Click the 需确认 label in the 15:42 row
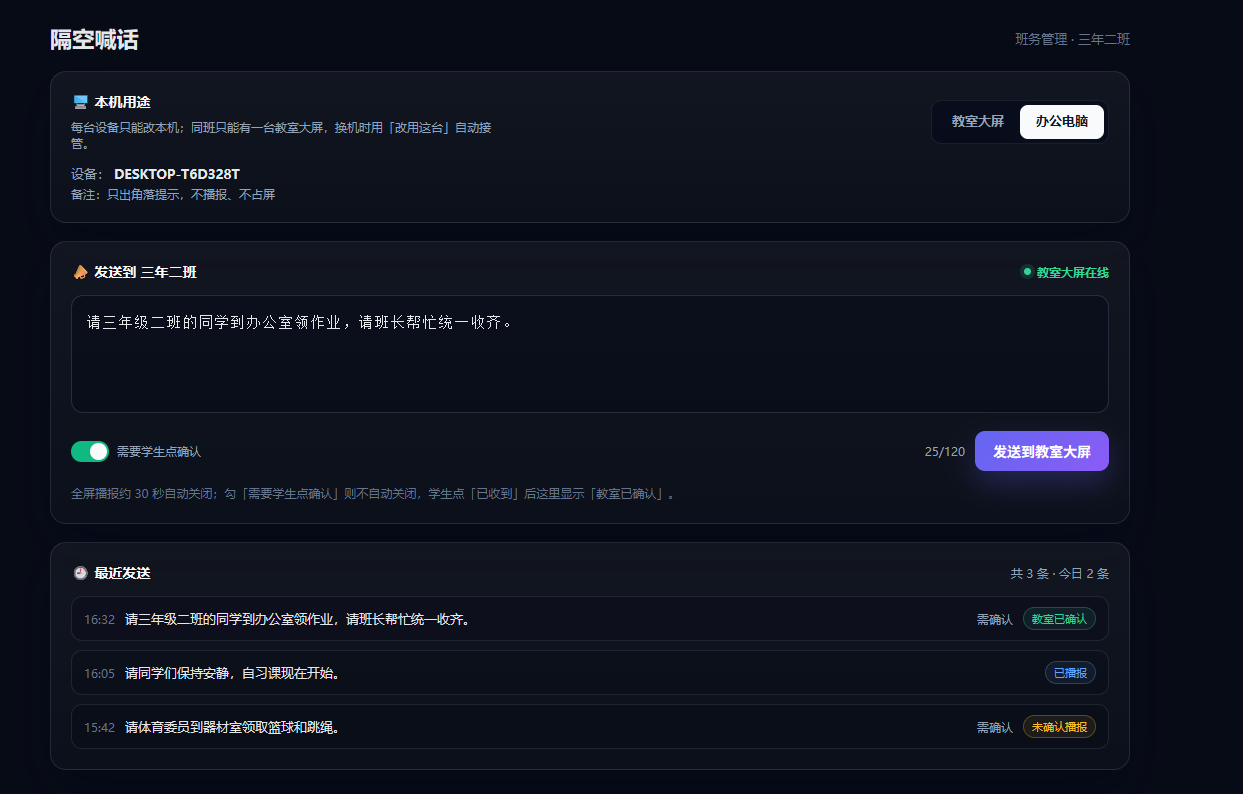 coord(995,728)
